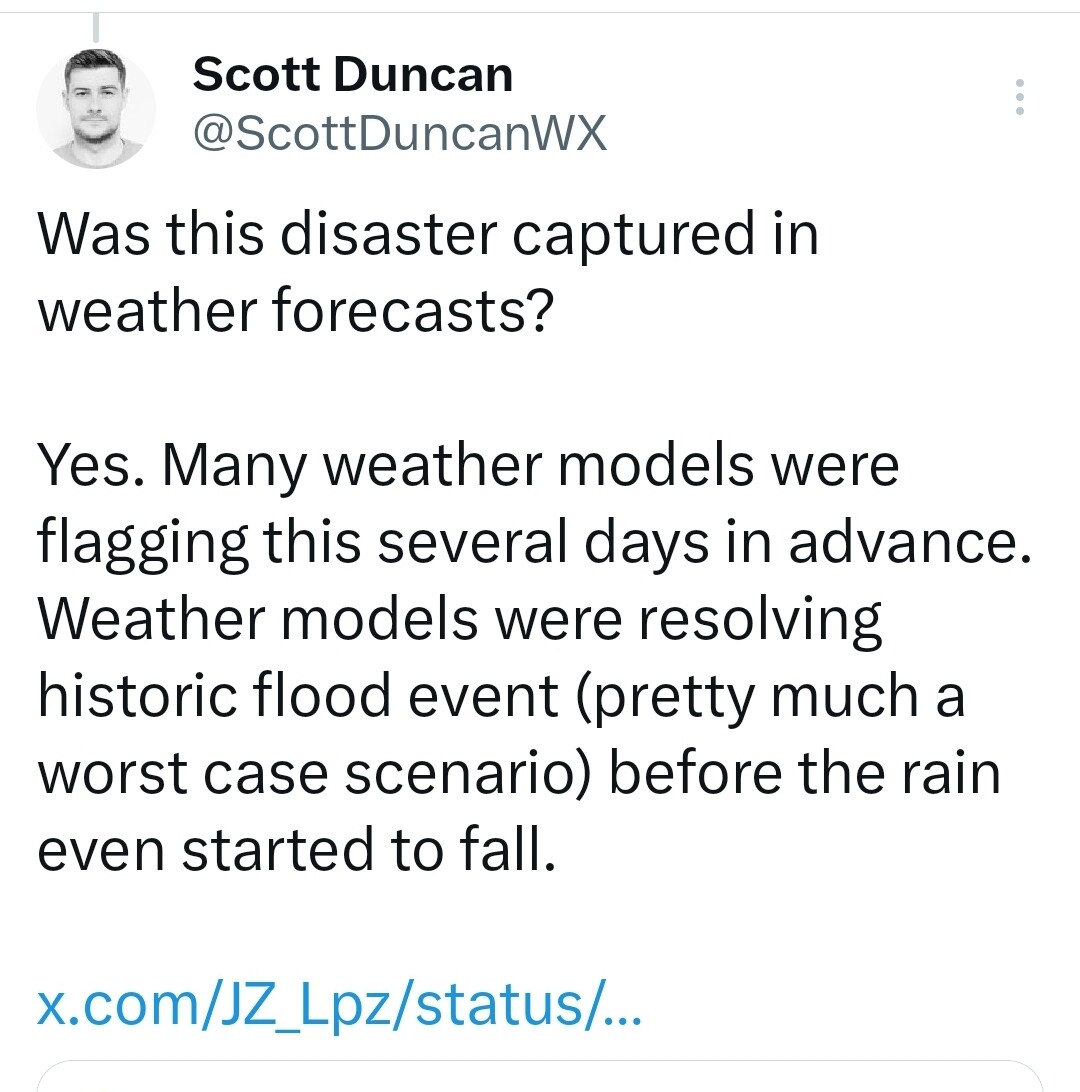This screenshot has width=1080, height=1092.
Task: Tap the line 'Yes. Many weather models were'
Action: point(468,467)
